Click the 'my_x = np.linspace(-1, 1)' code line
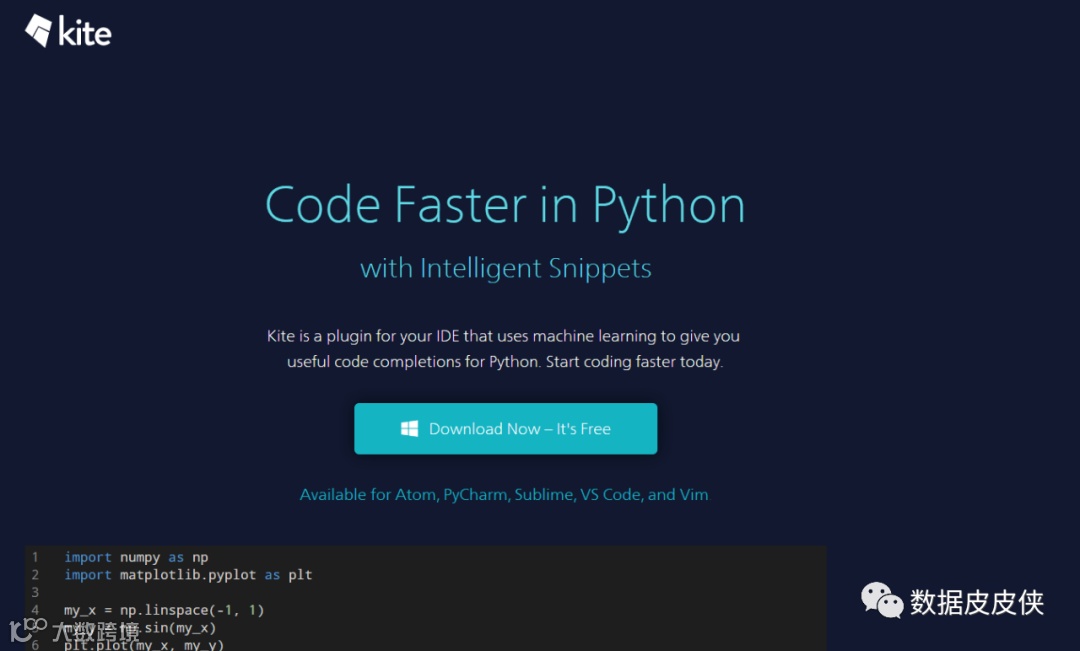 [x=164, y=610]
